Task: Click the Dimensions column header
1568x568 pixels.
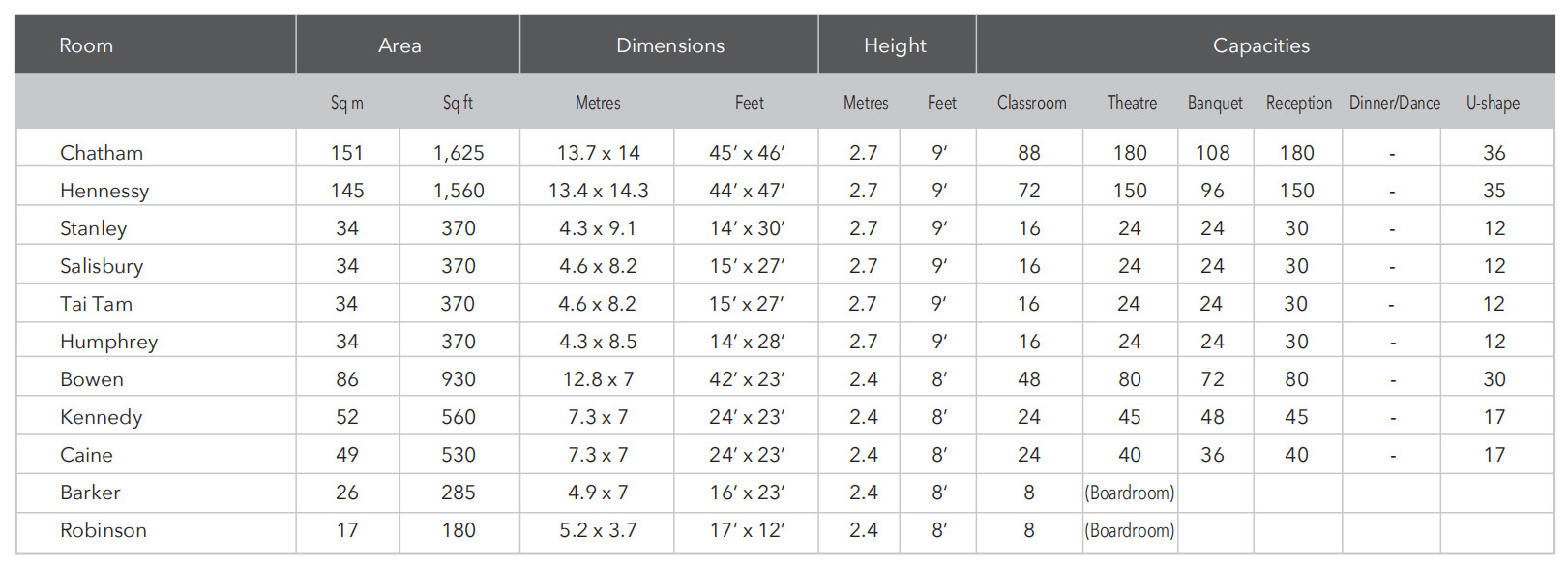Action: pos(670,45)
